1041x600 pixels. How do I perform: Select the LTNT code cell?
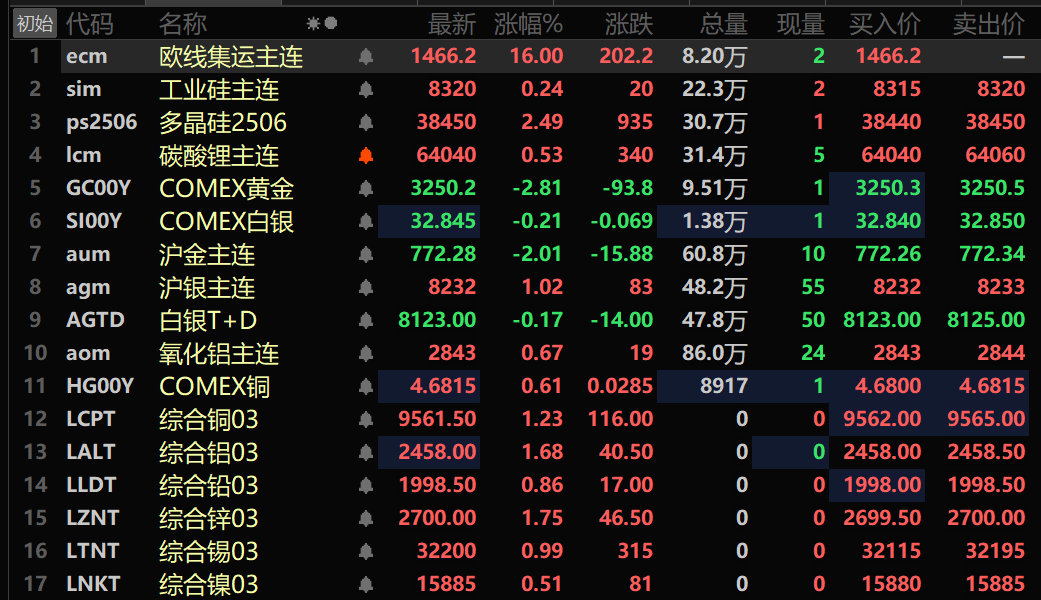[x=92, y=551]
